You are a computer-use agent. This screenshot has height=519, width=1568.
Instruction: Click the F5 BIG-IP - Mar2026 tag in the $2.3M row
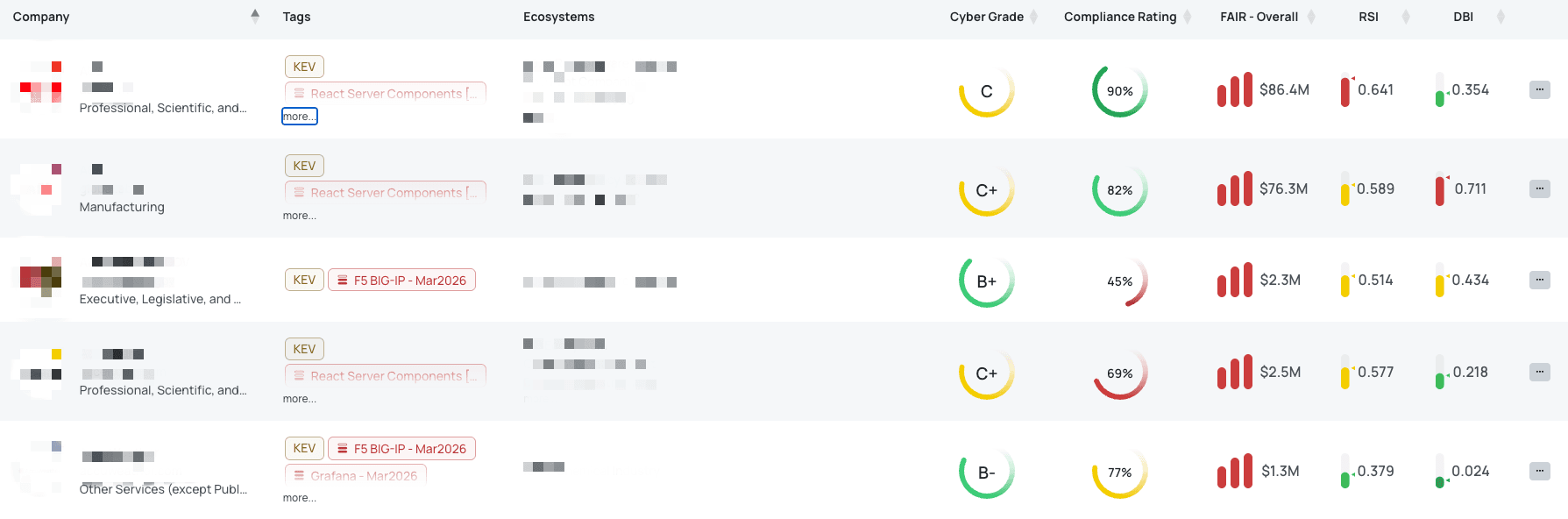click(401, 281)
